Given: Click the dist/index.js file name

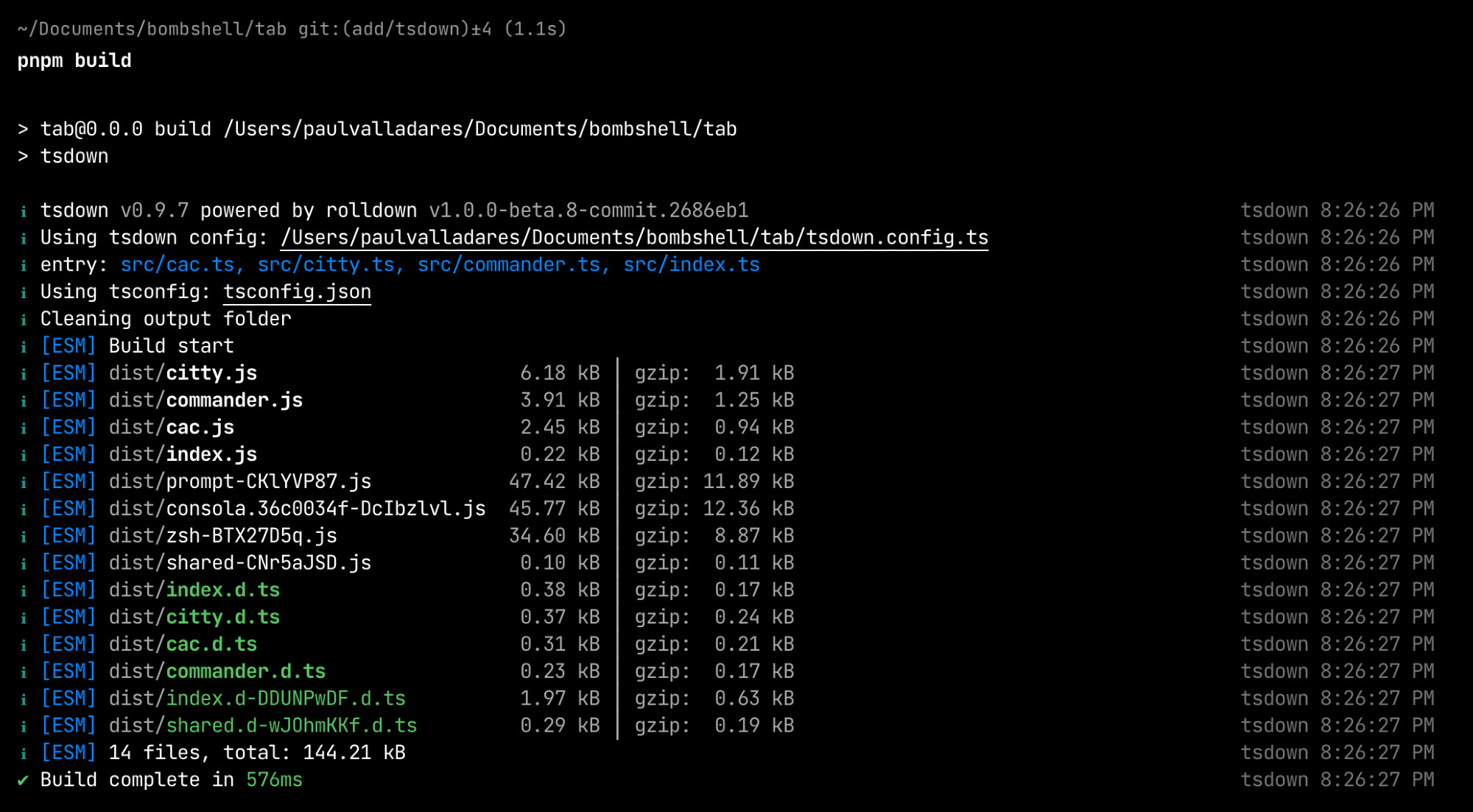Looking at the screenshot, I should (183, 455).
